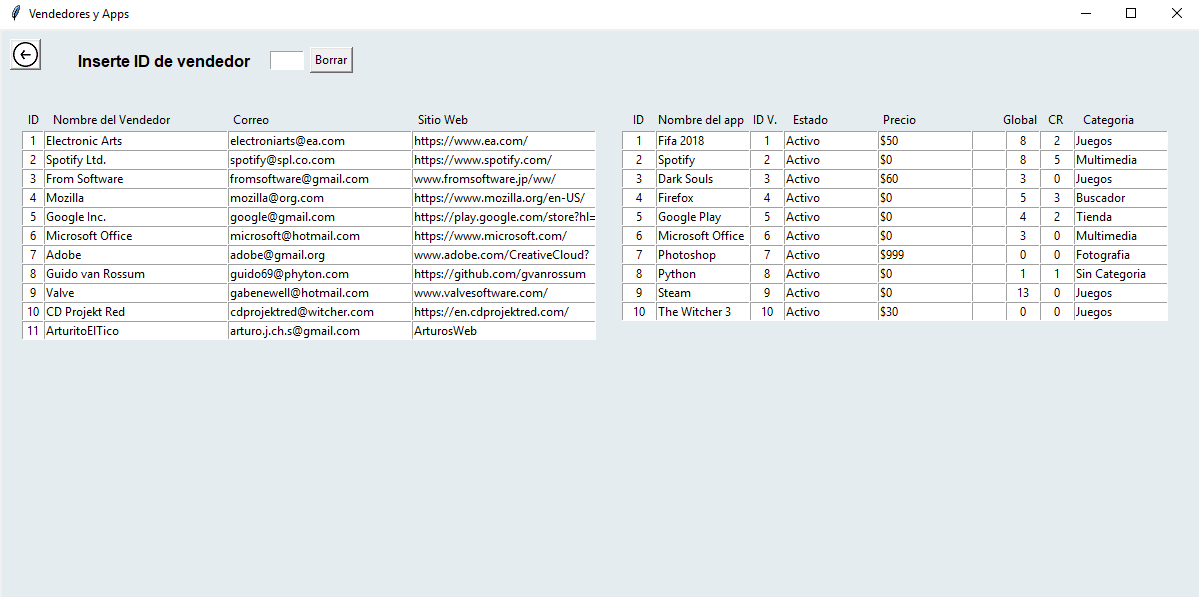Click the github.com/gvanrossum website cell
The image size is (1199, 597).
tap(504, 274)
